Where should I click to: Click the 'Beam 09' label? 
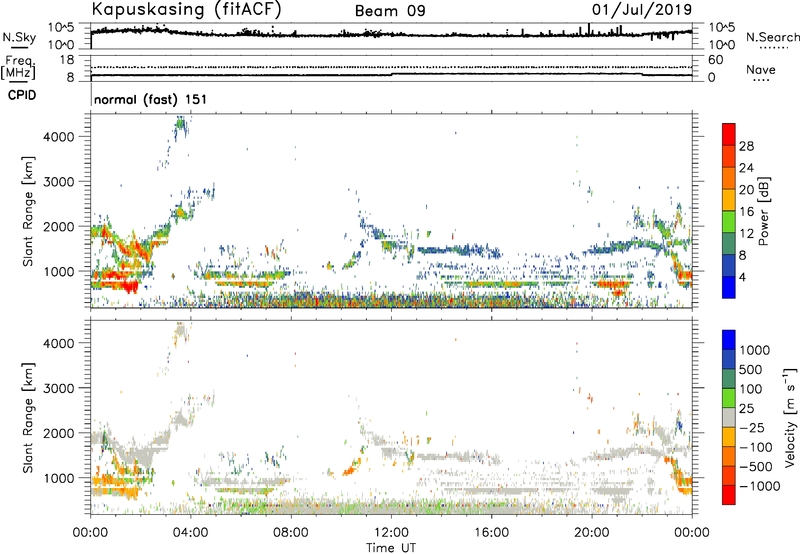390,11
